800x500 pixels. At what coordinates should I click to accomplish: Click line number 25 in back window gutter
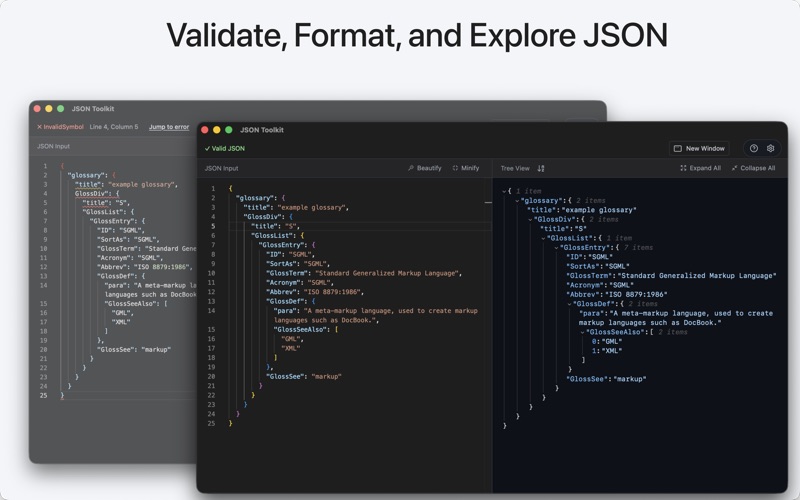point(43,395)
